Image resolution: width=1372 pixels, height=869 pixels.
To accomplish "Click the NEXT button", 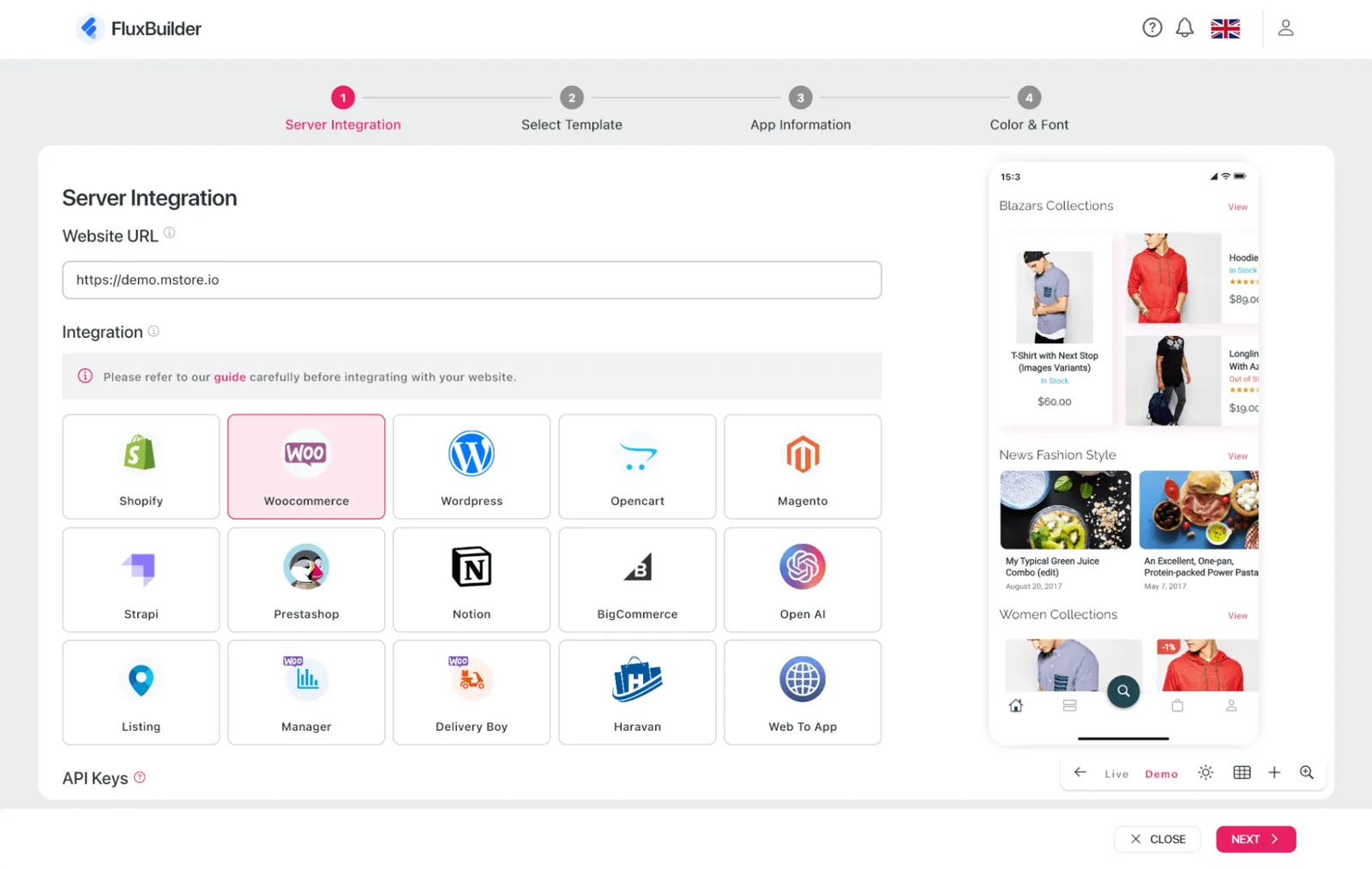I will (1255, 839).
